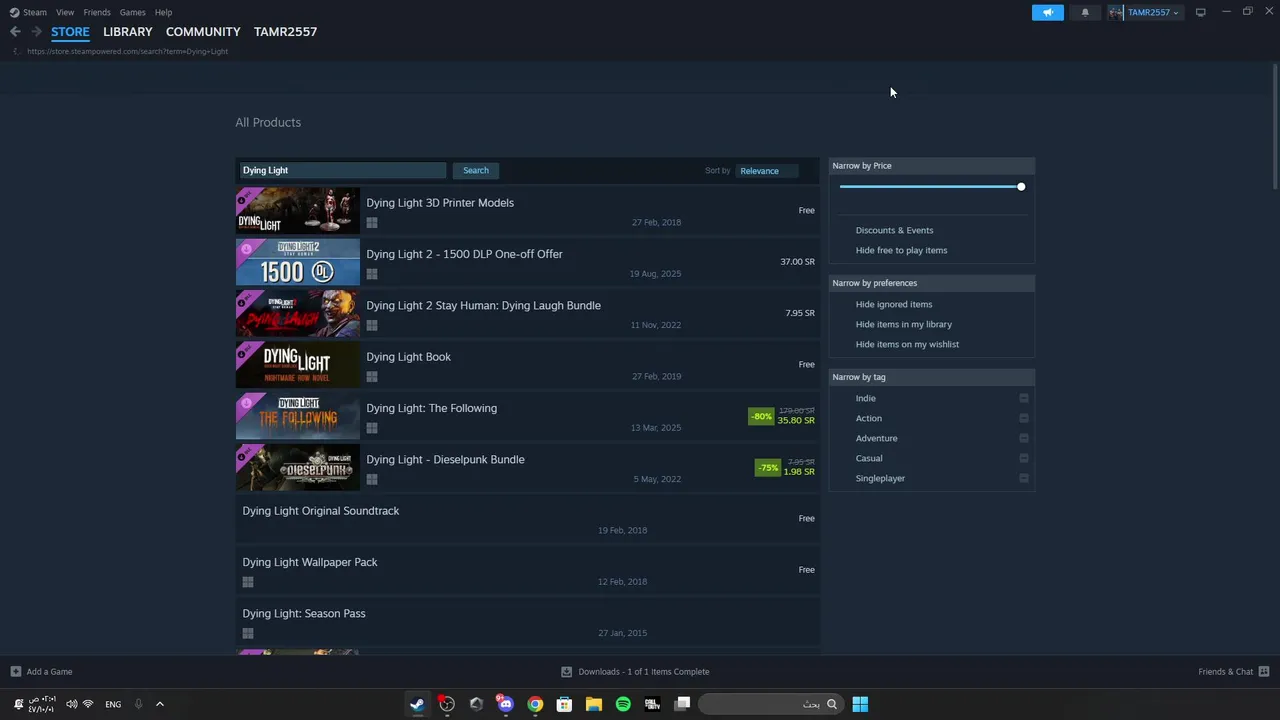Exclude the Casual tag via minus button
The image size is (1280, 720).
click(1024, 458)
